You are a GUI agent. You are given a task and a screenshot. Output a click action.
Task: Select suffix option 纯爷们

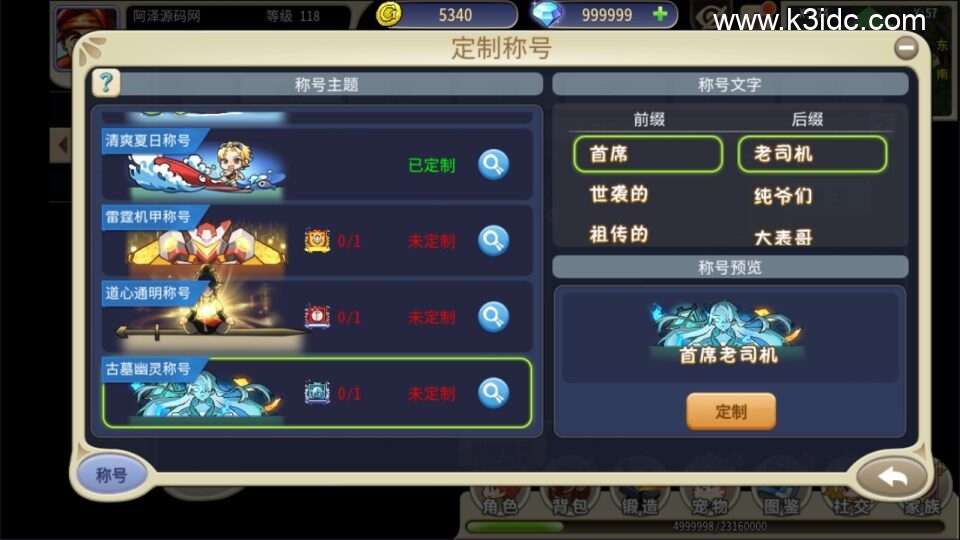783,196
